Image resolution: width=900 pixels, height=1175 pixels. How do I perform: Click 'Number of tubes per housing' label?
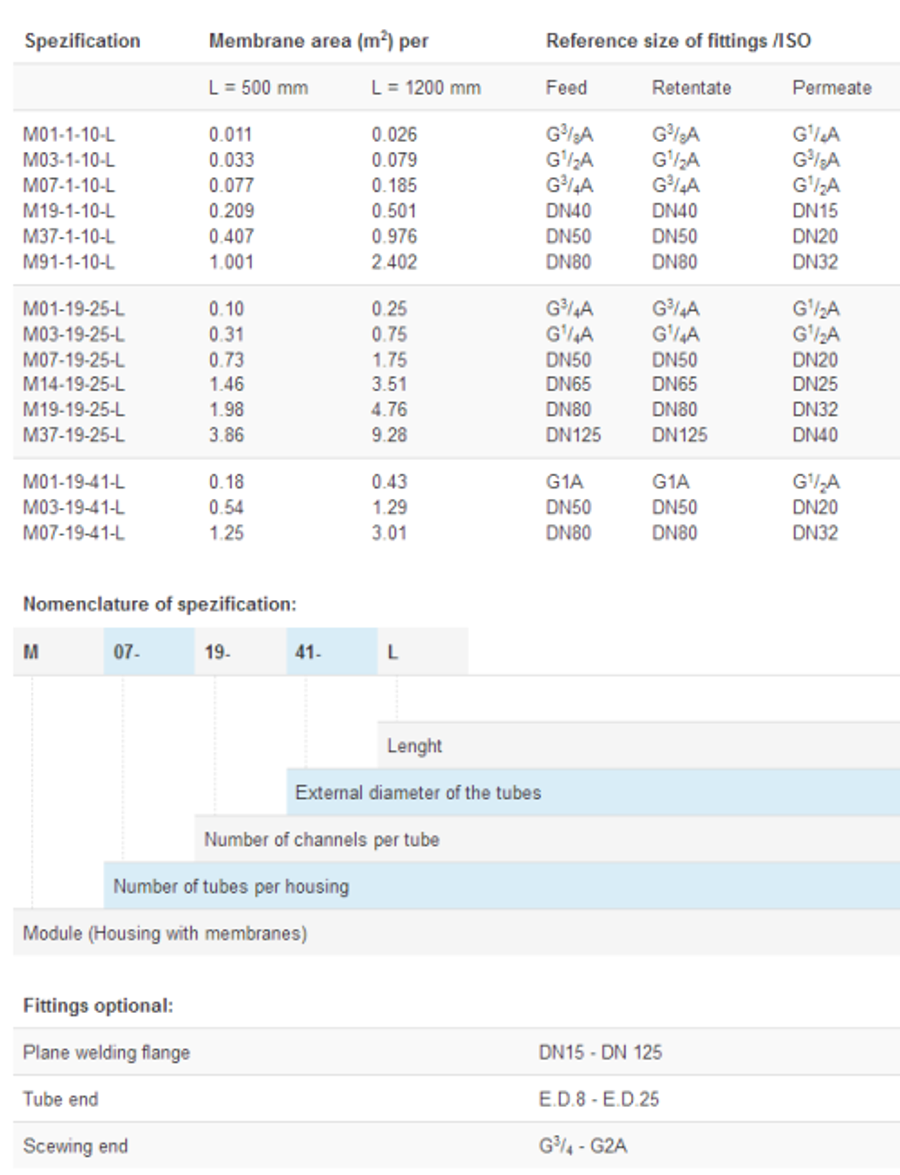pos(231,886)
